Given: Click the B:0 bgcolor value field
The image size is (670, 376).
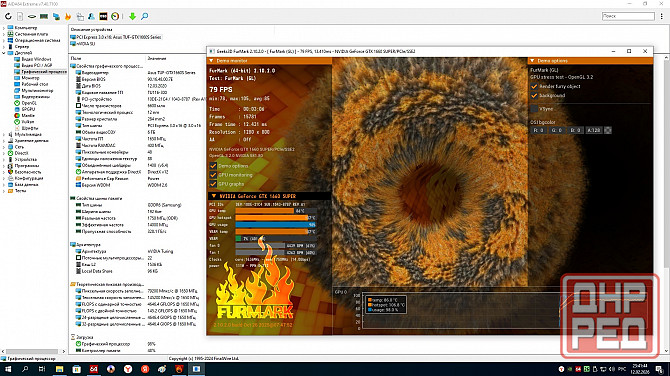Looking at the screenshot, I should click(x=575, y=130).
